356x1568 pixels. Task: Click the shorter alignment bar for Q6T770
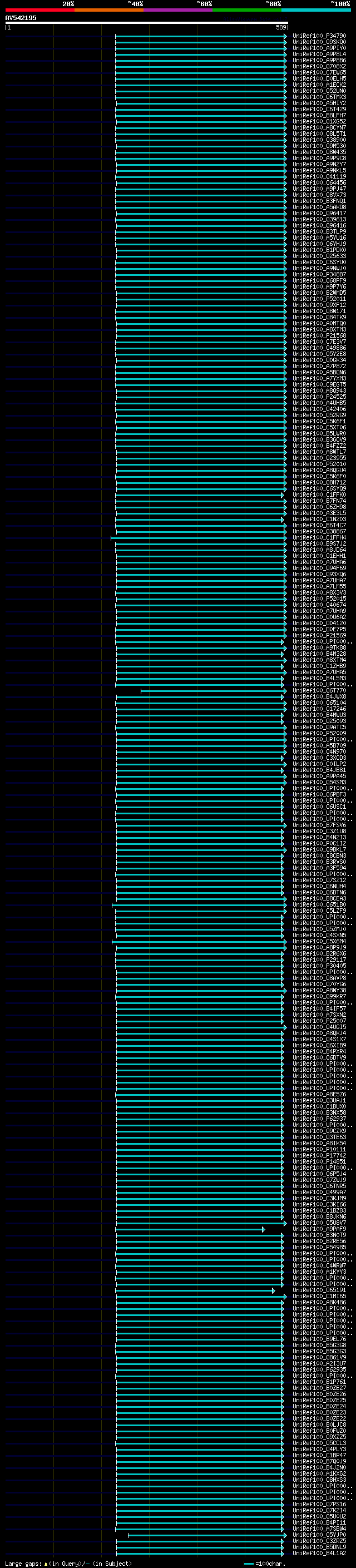point(213,691)
